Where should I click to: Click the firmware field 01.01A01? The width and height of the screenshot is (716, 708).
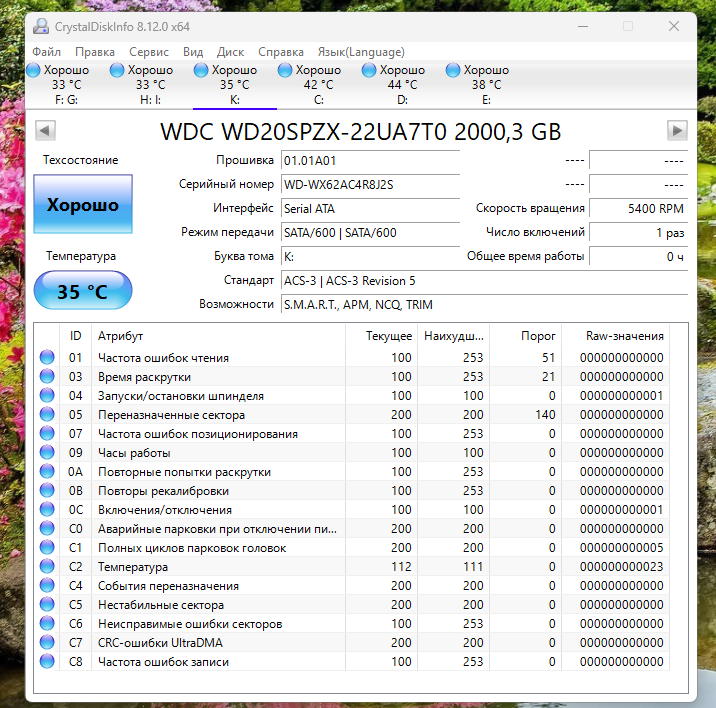coord(370,161)
